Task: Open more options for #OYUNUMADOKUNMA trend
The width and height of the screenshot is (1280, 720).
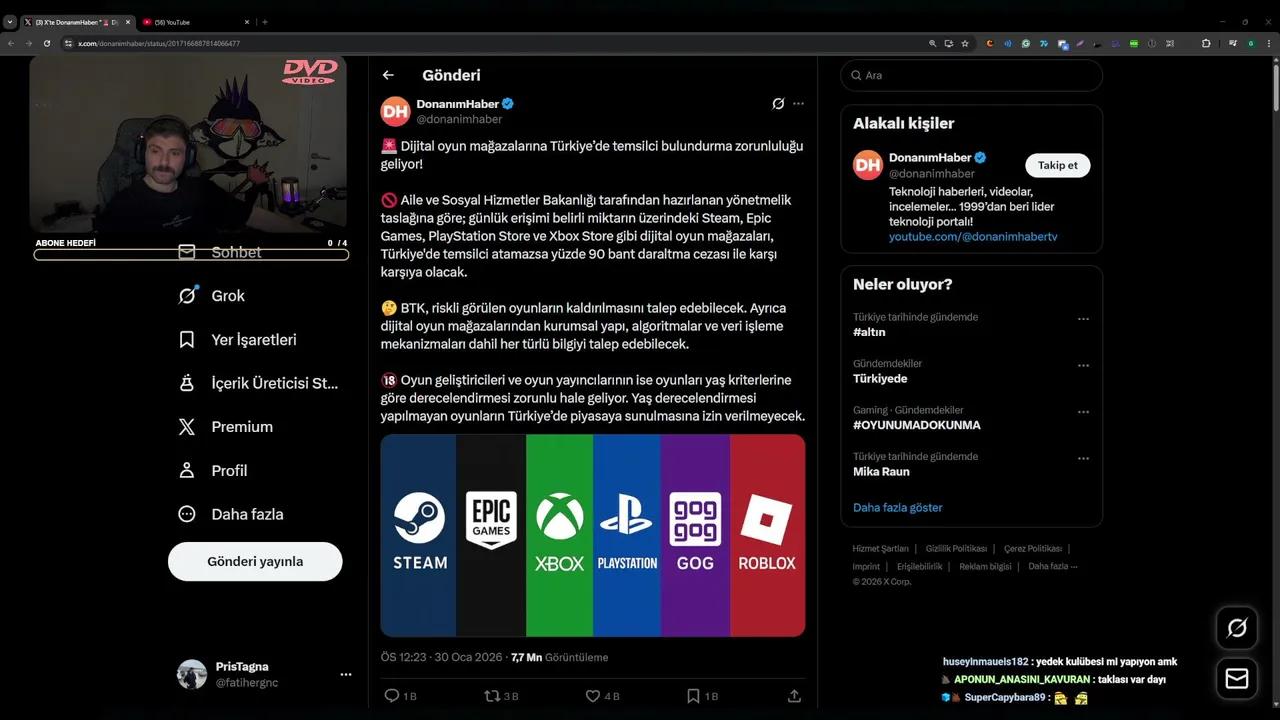Action: (x=1083, y=412)
